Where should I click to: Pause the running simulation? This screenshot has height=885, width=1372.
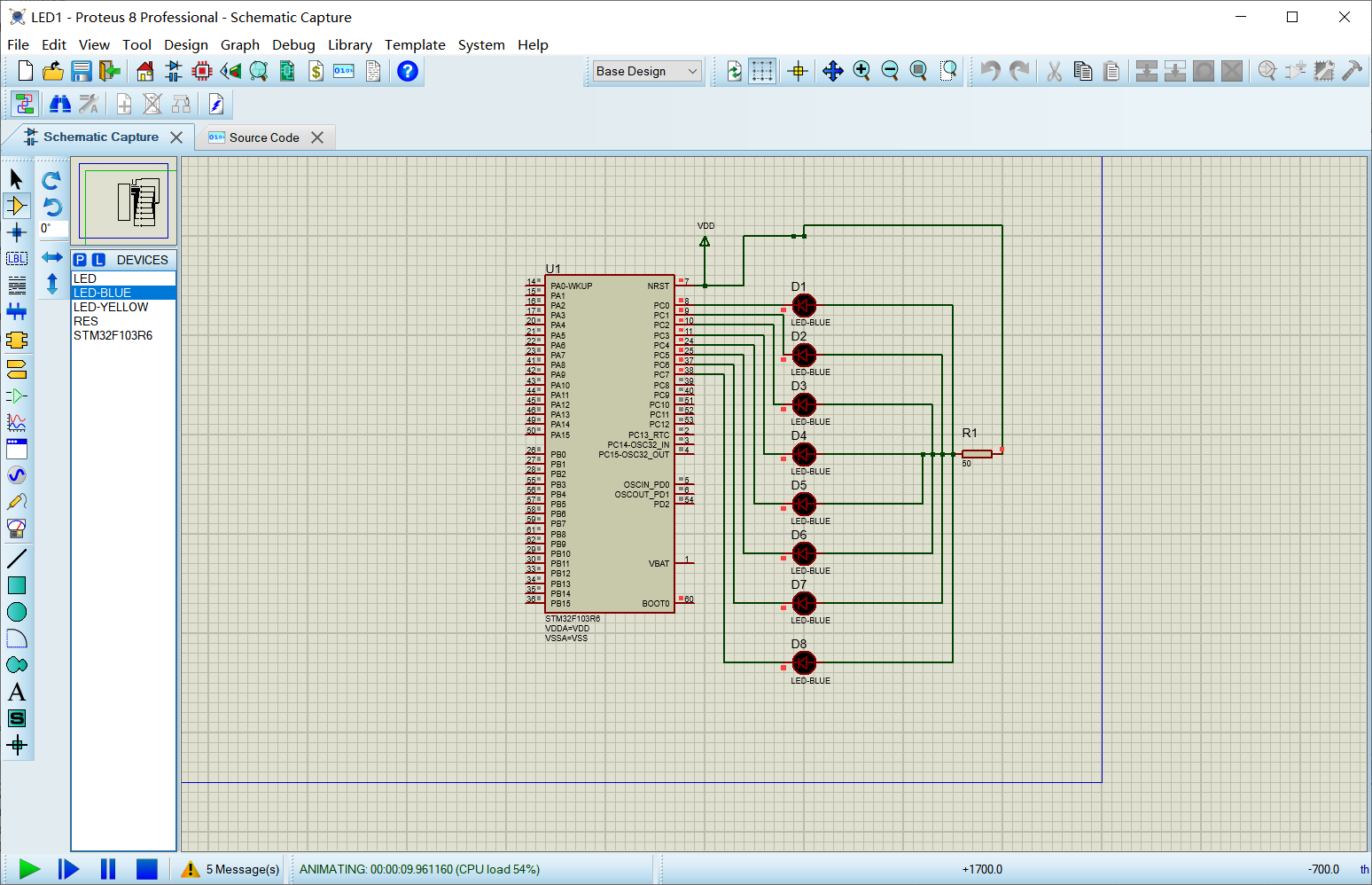pos(107,869)
